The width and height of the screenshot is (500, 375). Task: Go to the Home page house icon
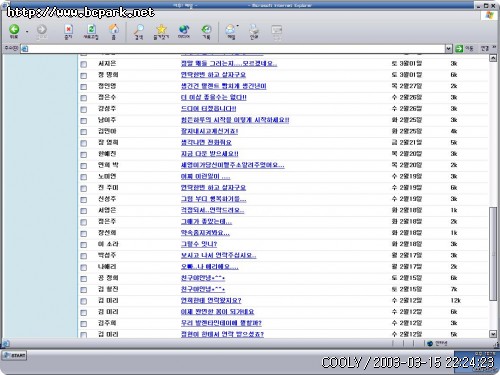[114, 32]
